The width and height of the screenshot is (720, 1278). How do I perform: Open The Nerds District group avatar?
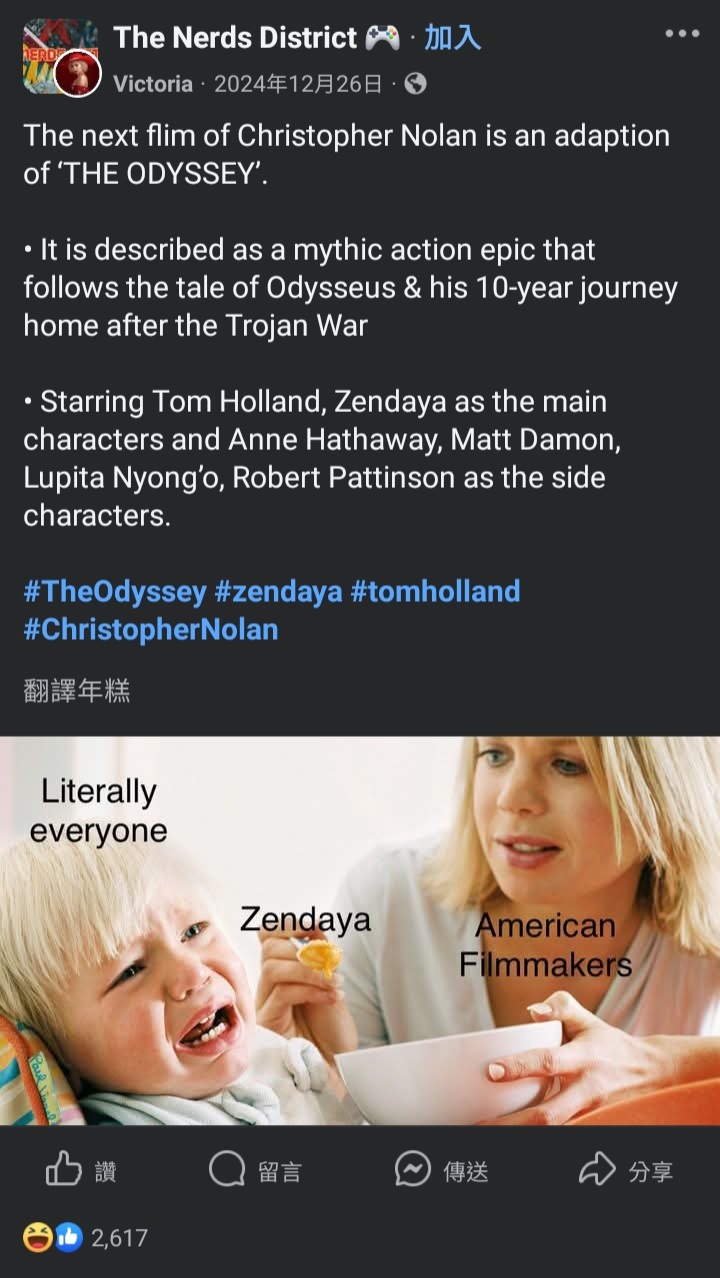coord(60,57)
